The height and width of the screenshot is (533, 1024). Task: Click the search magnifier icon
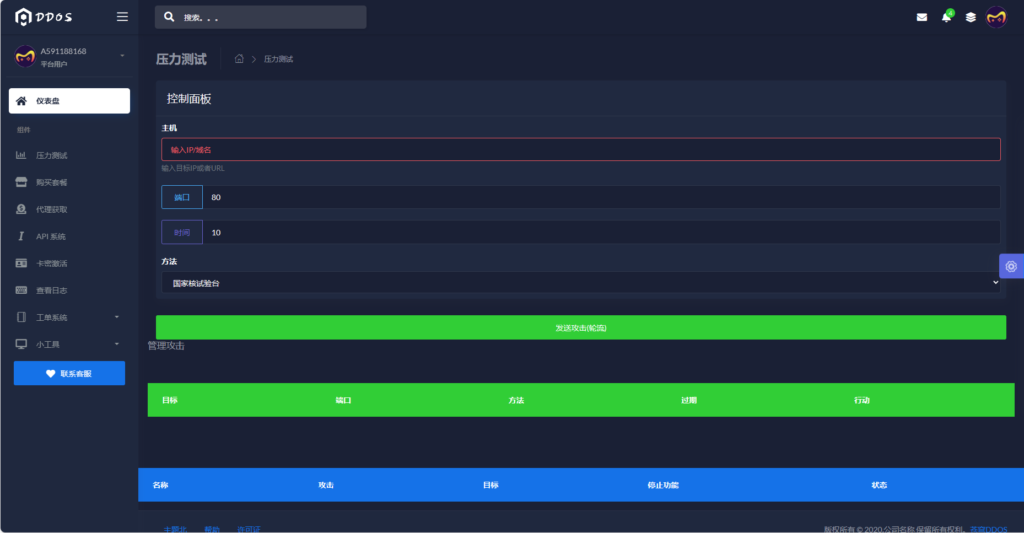(169, 17)
